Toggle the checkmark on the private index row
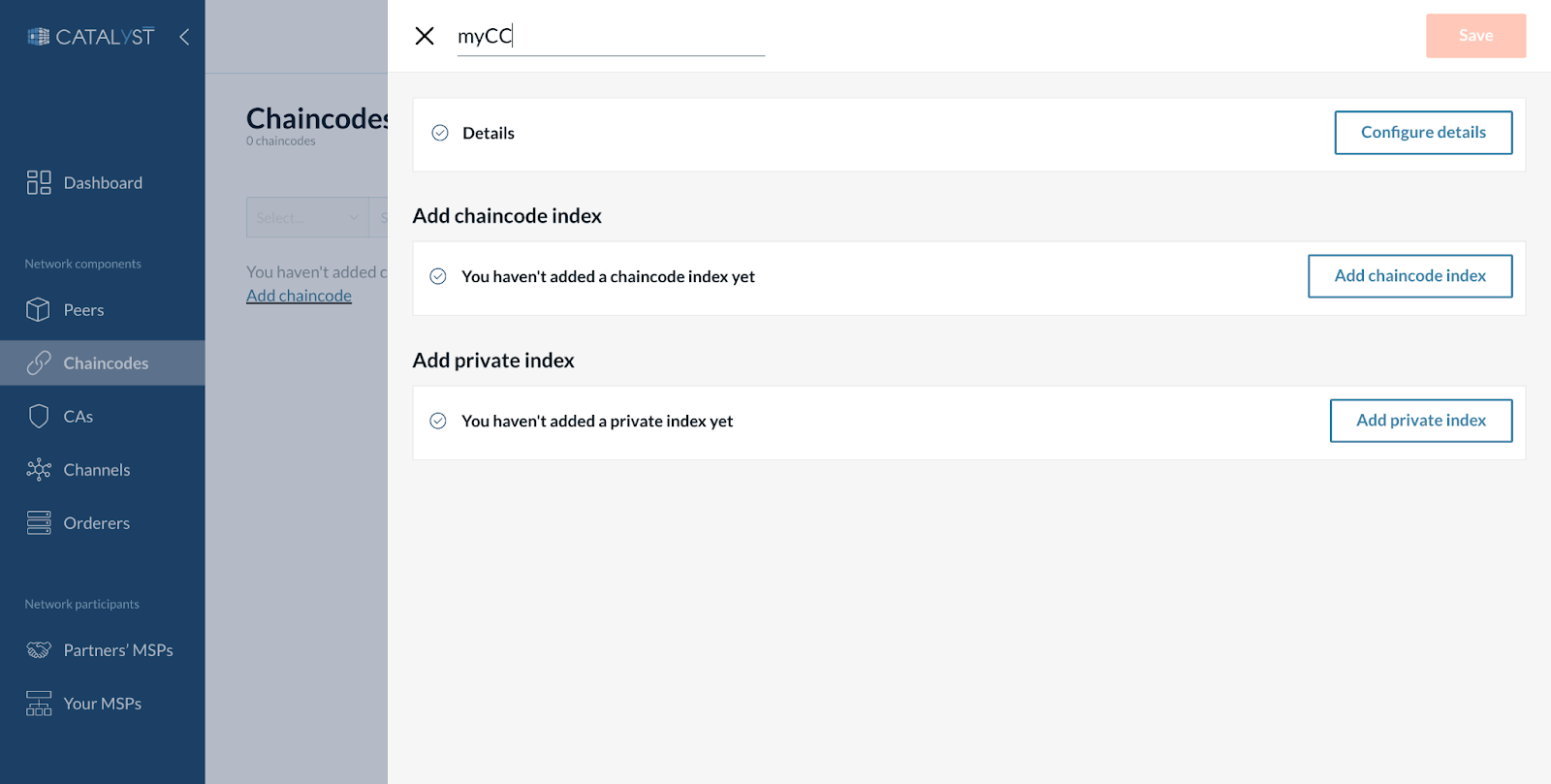Image resolution: width=1551 pixels, height=784 pixels. (x=437, y=421)
